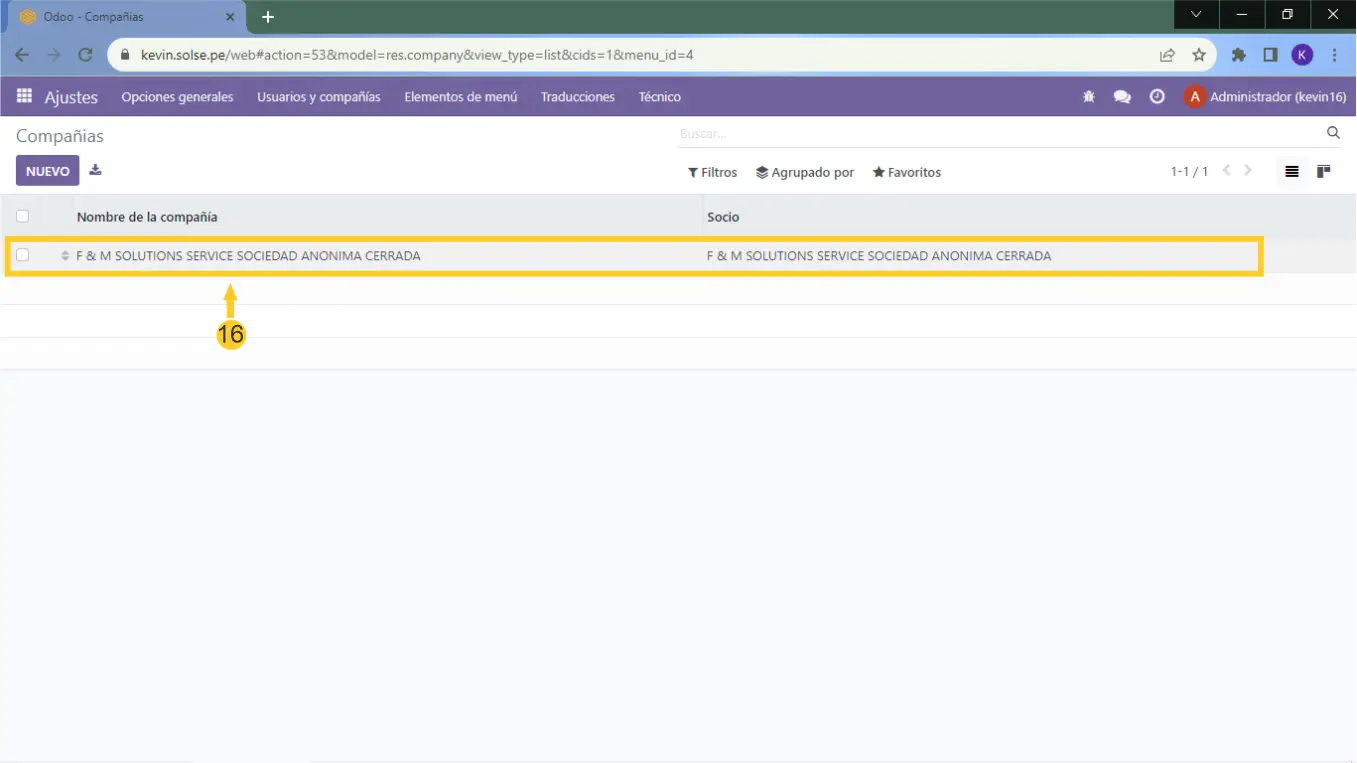Click the row drag handle for F & M SOLUTIONS
Image resolution: width=1357 pixels, height=763 pixels.
(65, 256)
